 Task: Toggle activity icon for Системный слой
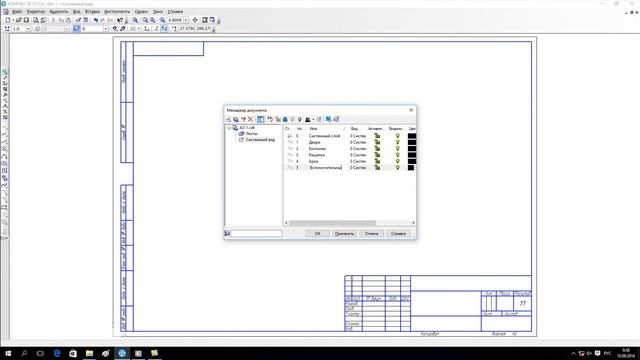pyautogui.click(x=377, y=136)
